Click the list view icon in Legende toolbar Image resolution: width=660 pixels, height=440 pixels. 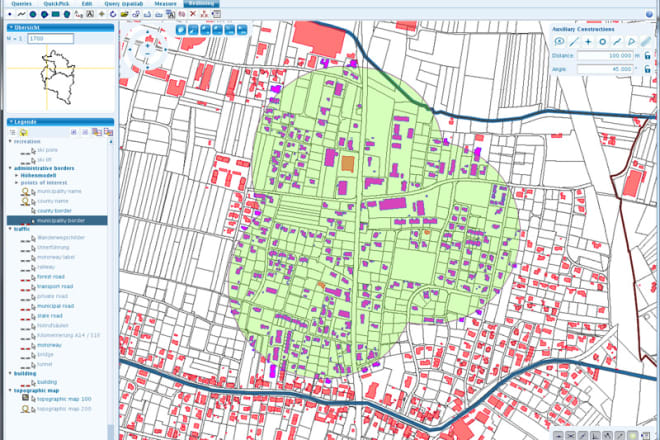click(x=13, y=132)
